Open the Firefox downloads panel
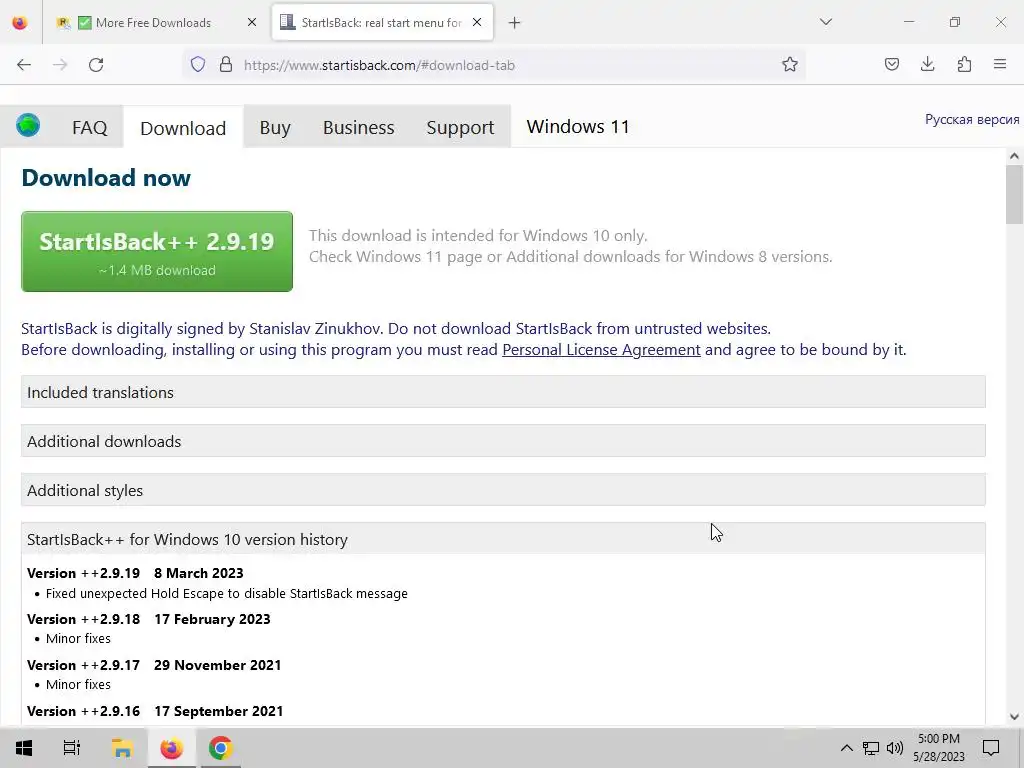This screenshot has width=1024, height=768. (927, 64)
